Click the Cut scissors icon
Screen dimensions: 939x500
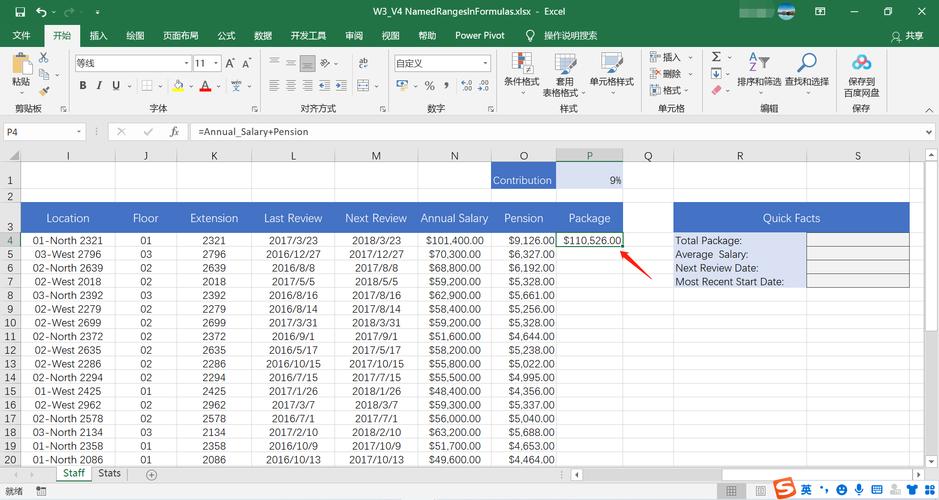[43, 57]
